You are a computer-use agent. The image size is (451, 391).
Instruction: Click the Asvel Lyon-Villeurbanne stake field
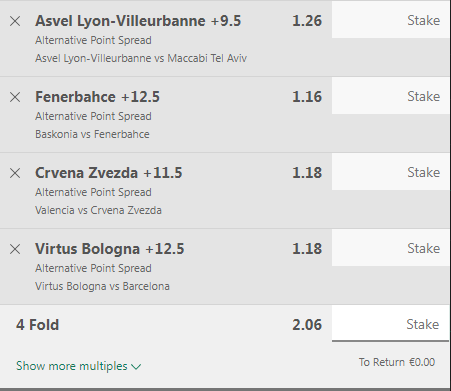tap(390, 20)
